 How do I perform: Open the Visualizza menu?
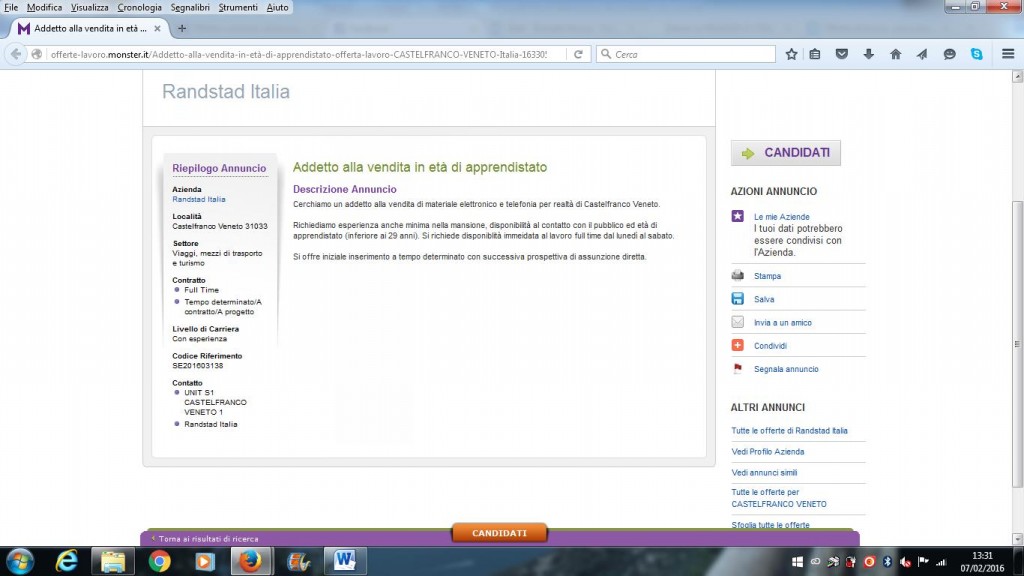pos(89,7)
